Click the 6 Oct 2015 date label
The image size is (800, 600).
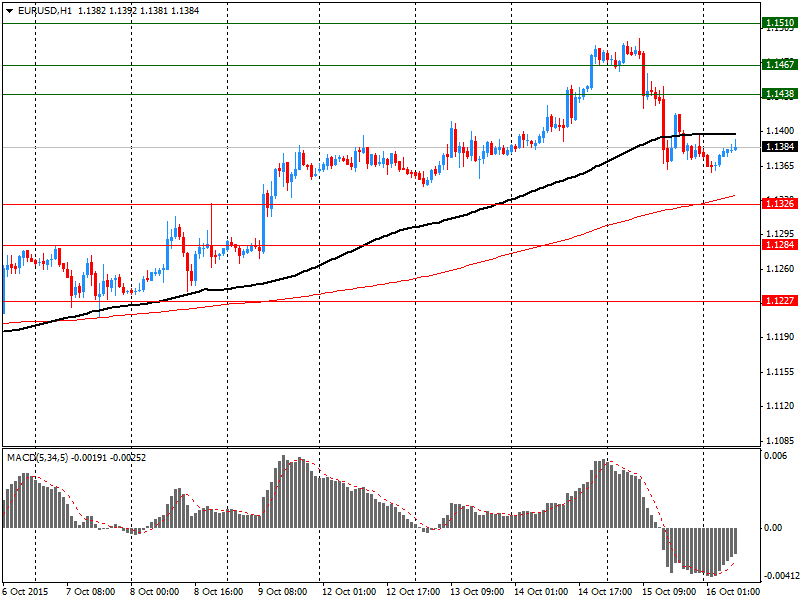click(26, 591)
